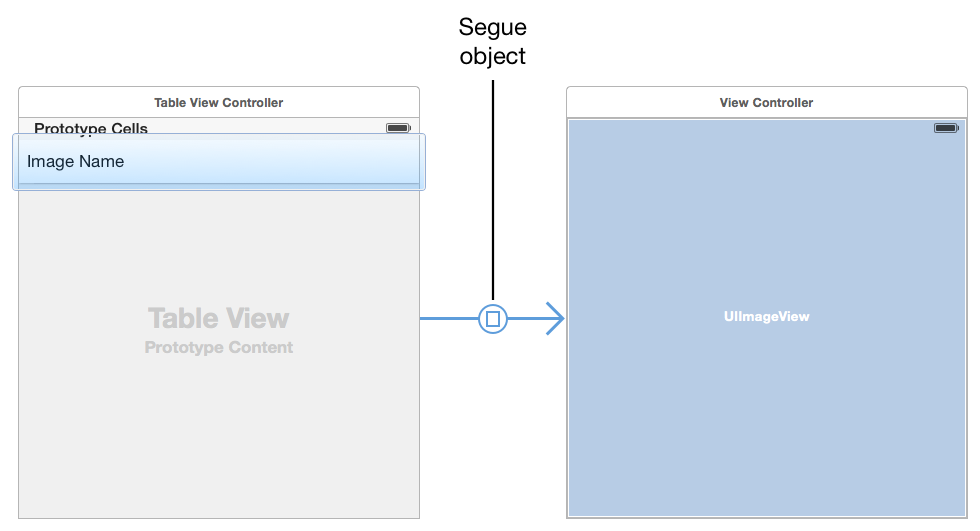Click the Prototype Content placeholder text
Screen dimensions: 980x531
218,348
